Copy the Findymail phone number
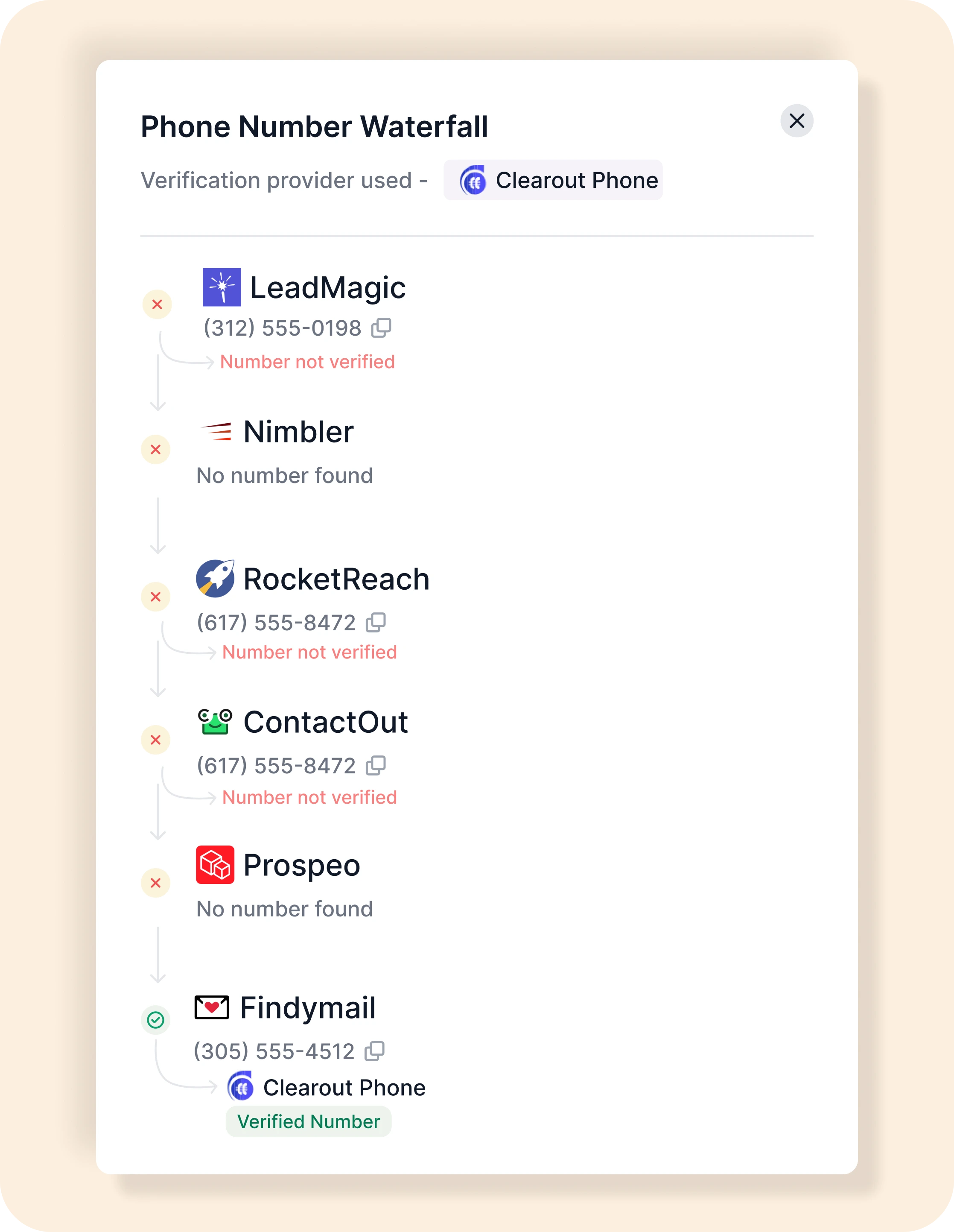Image resolution: width=954 pixels, height=1232 pixels. pos(374,1051)
